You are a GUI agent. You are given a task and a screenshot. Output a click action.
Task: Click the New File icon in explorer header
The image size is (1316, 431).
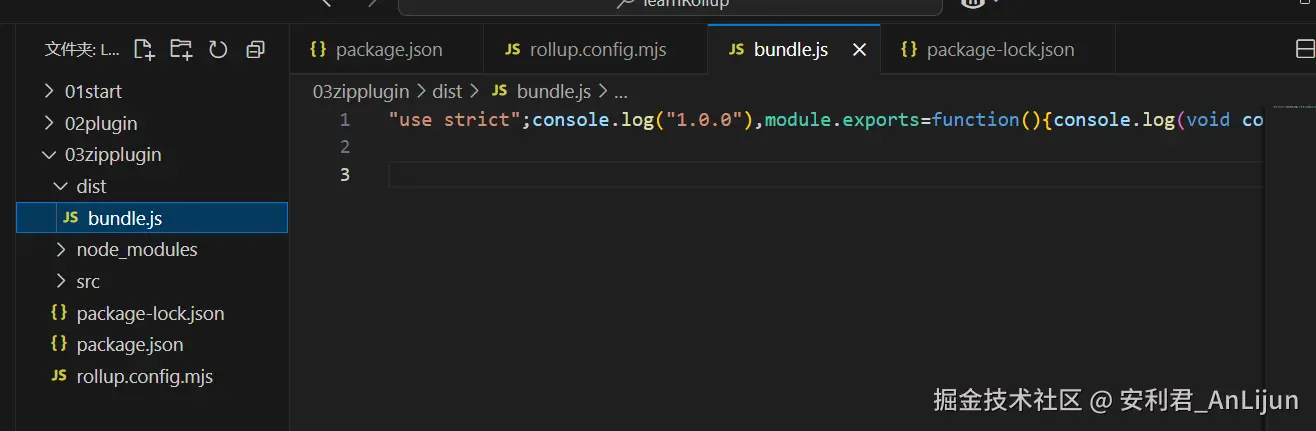[145, 49]
